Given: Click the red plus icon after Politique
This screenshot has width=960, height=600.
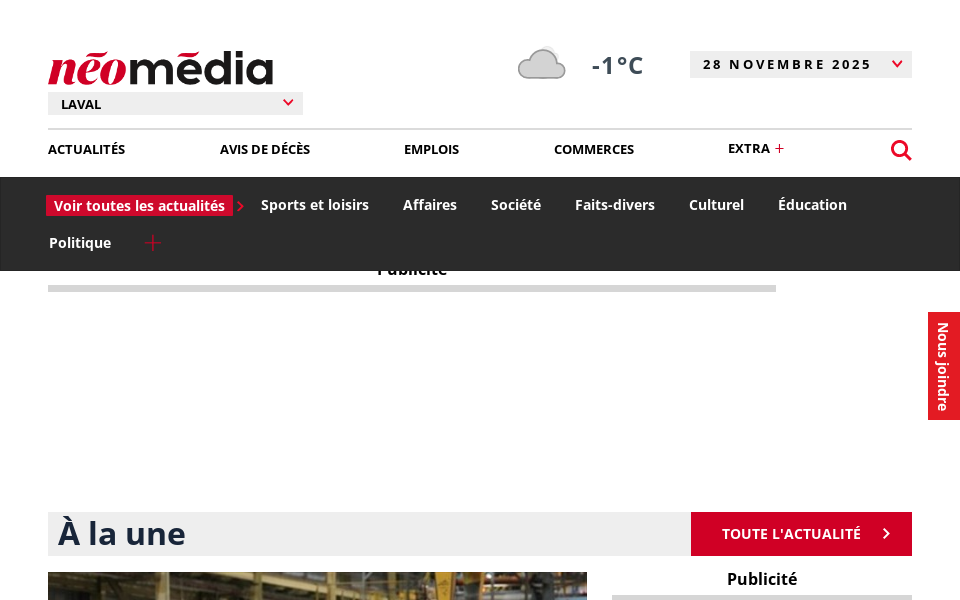Looking at the screenshot, I should tap(152, 243).
